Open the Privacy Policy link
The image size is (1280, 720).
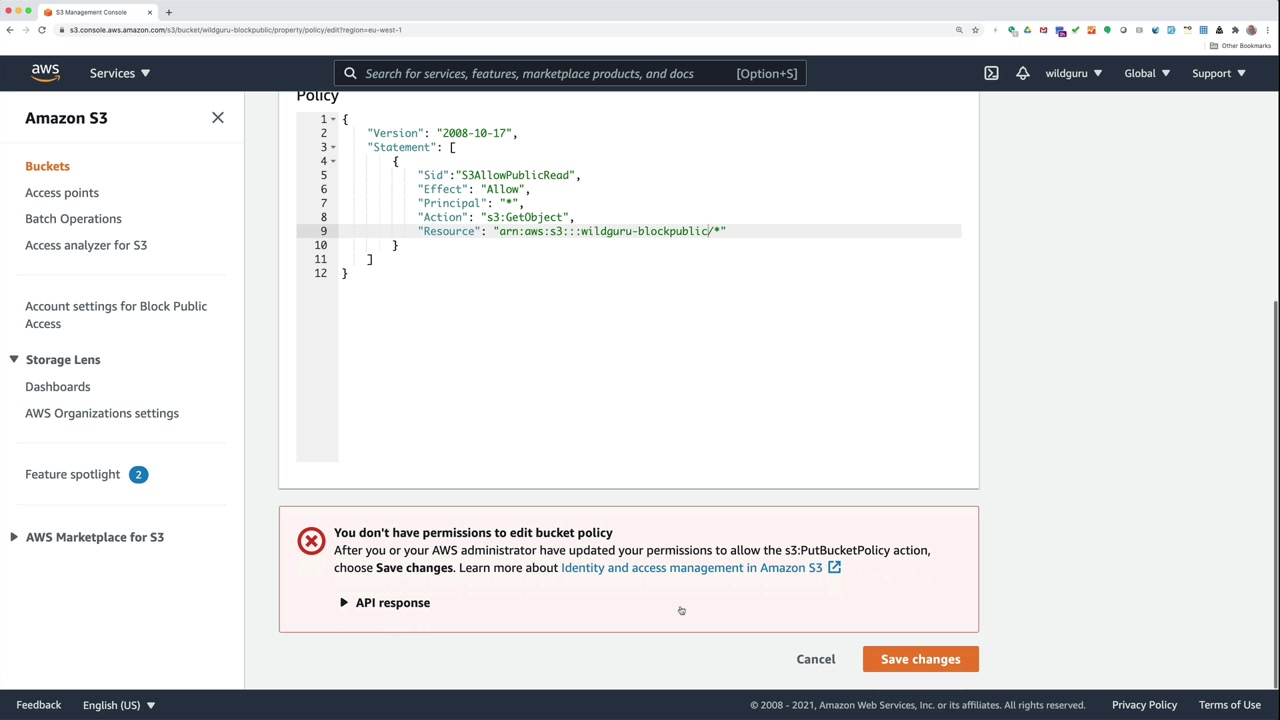pyautogui.click(x=1144, y=705)
